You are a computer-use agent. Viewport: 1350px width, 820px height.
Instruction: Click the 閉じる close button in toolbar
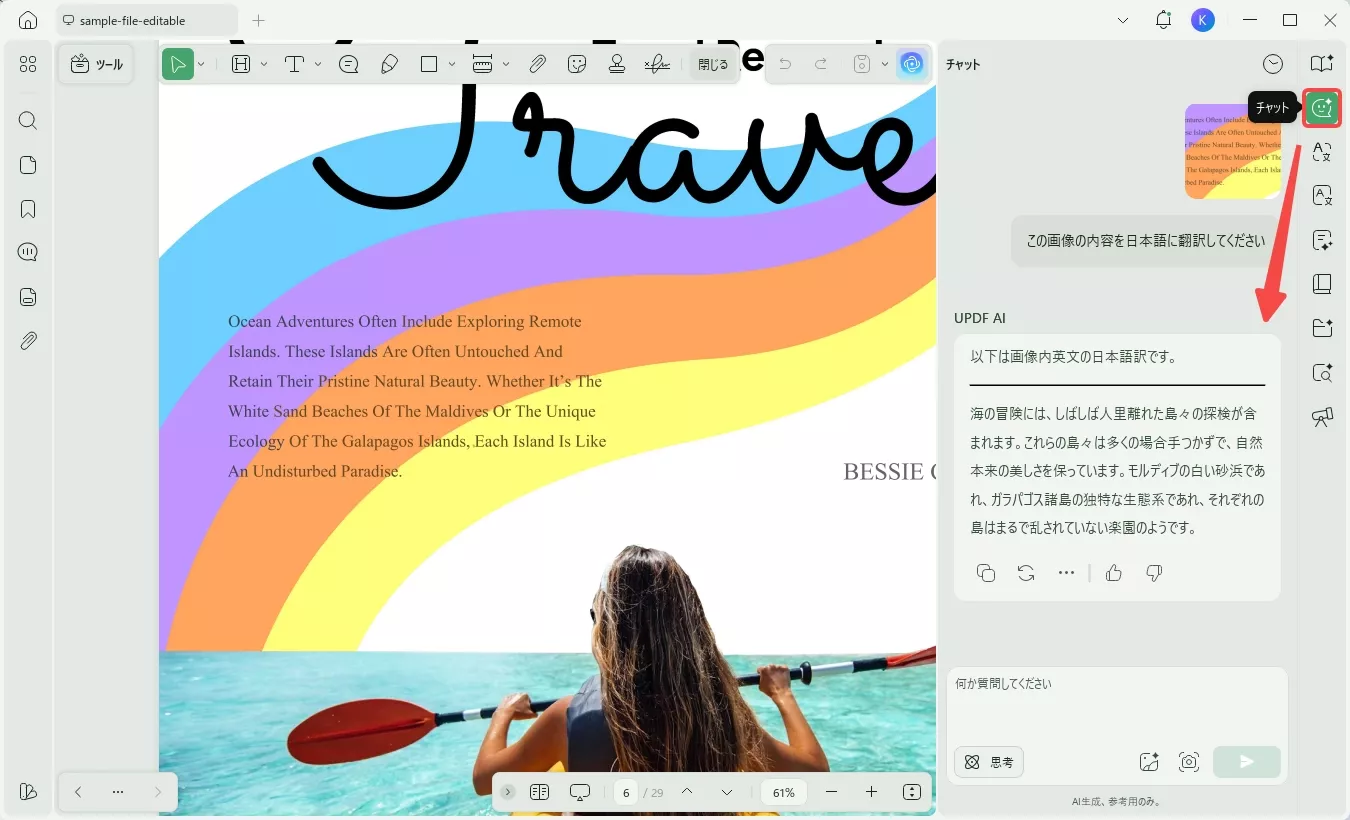pos(713,64)
